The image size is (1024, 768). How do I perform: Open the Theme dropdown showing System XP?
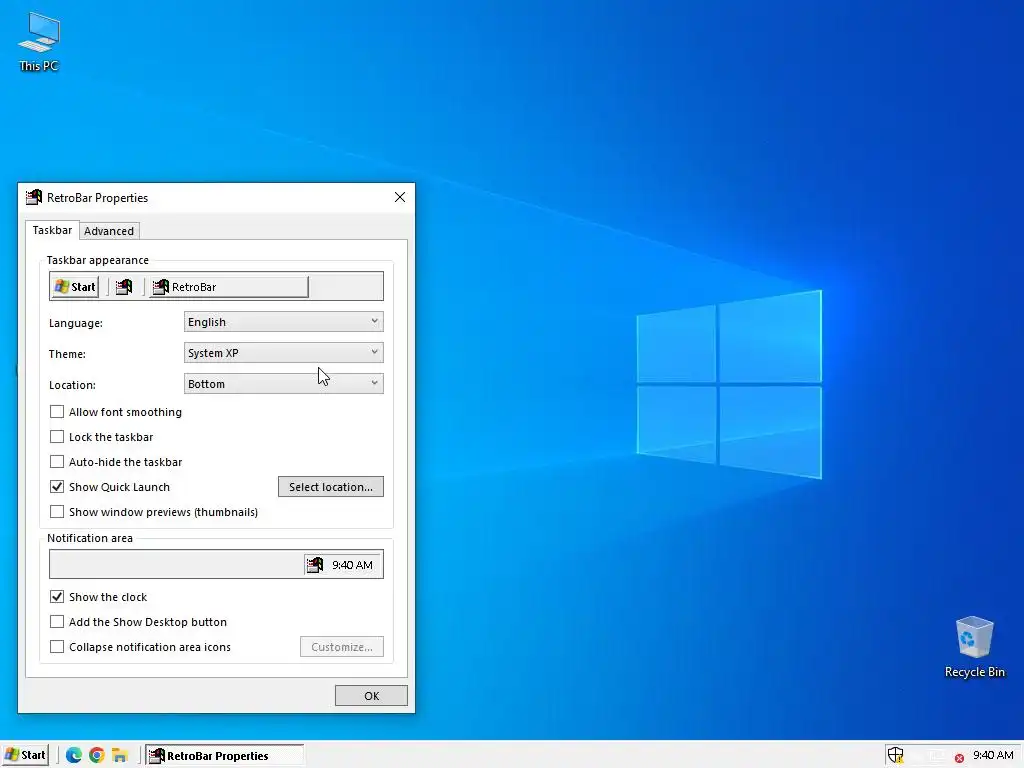[x=283, y=353]
